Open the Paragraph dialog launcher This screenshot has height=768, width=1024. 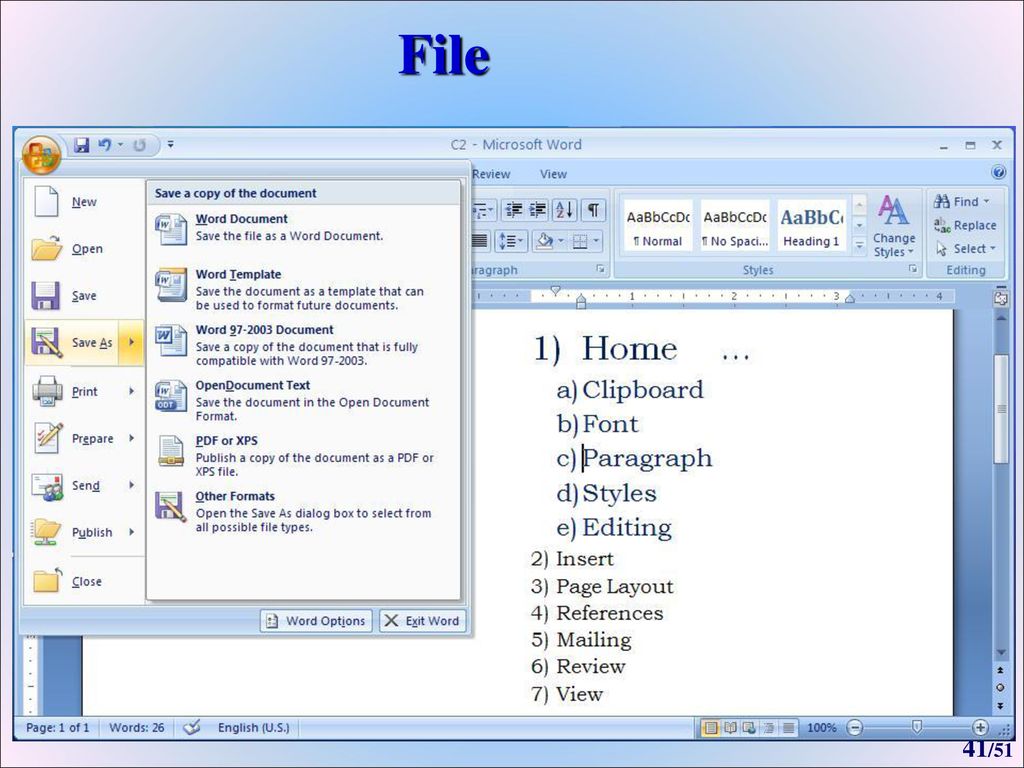(600, 269)
